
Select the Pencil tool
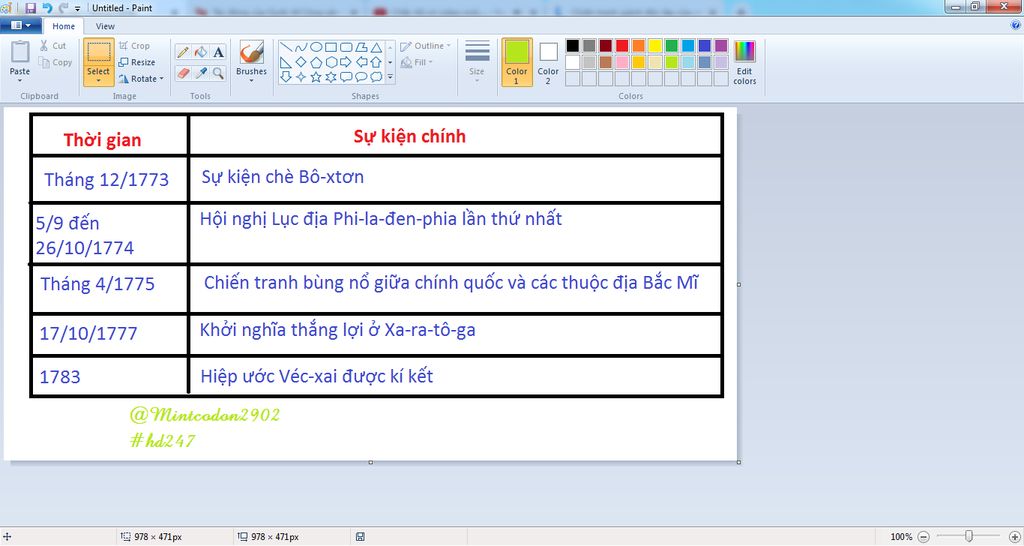pyautogui.click(x=184, y=52)
